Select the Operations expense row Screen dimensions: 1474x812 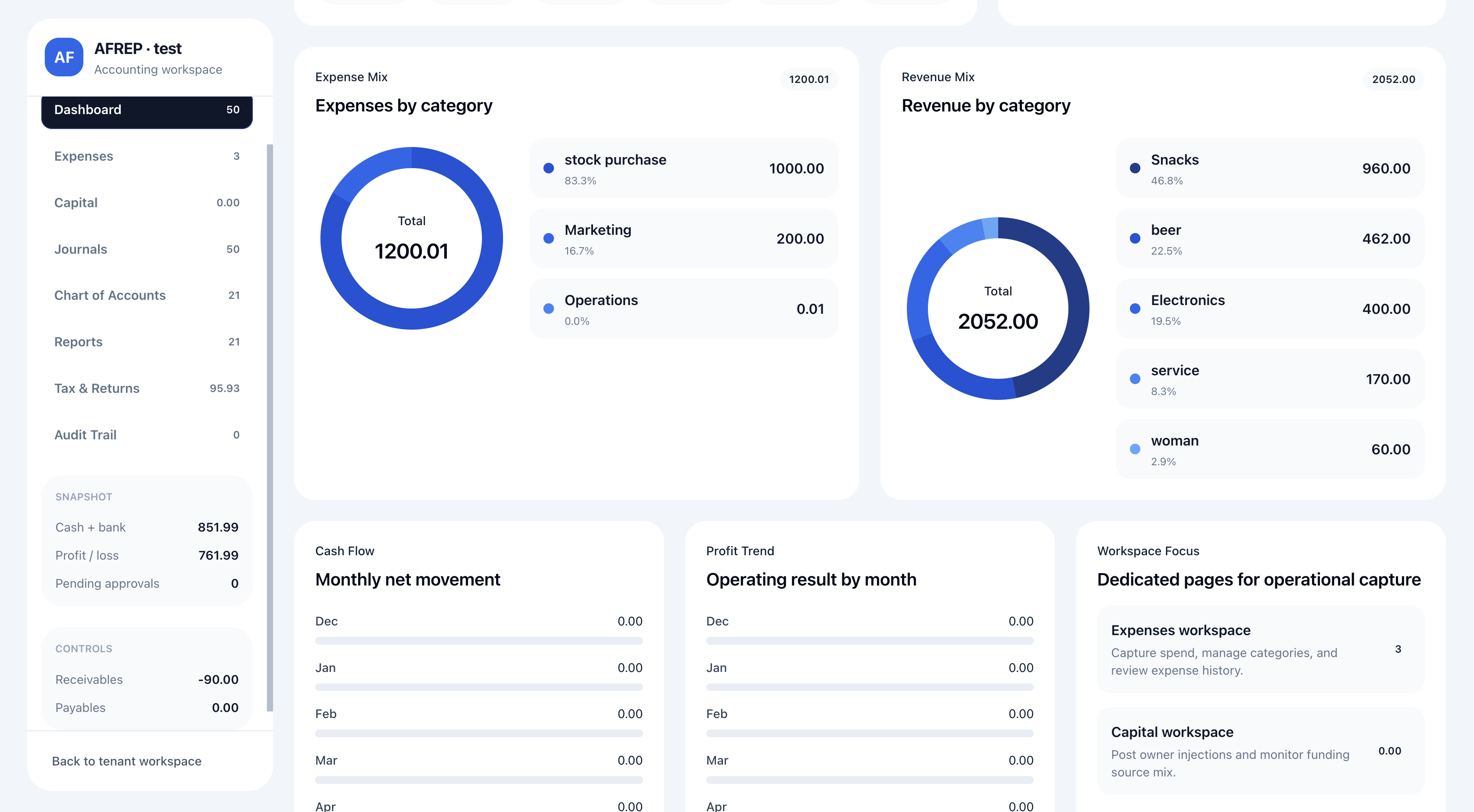[x=683, y=309]
